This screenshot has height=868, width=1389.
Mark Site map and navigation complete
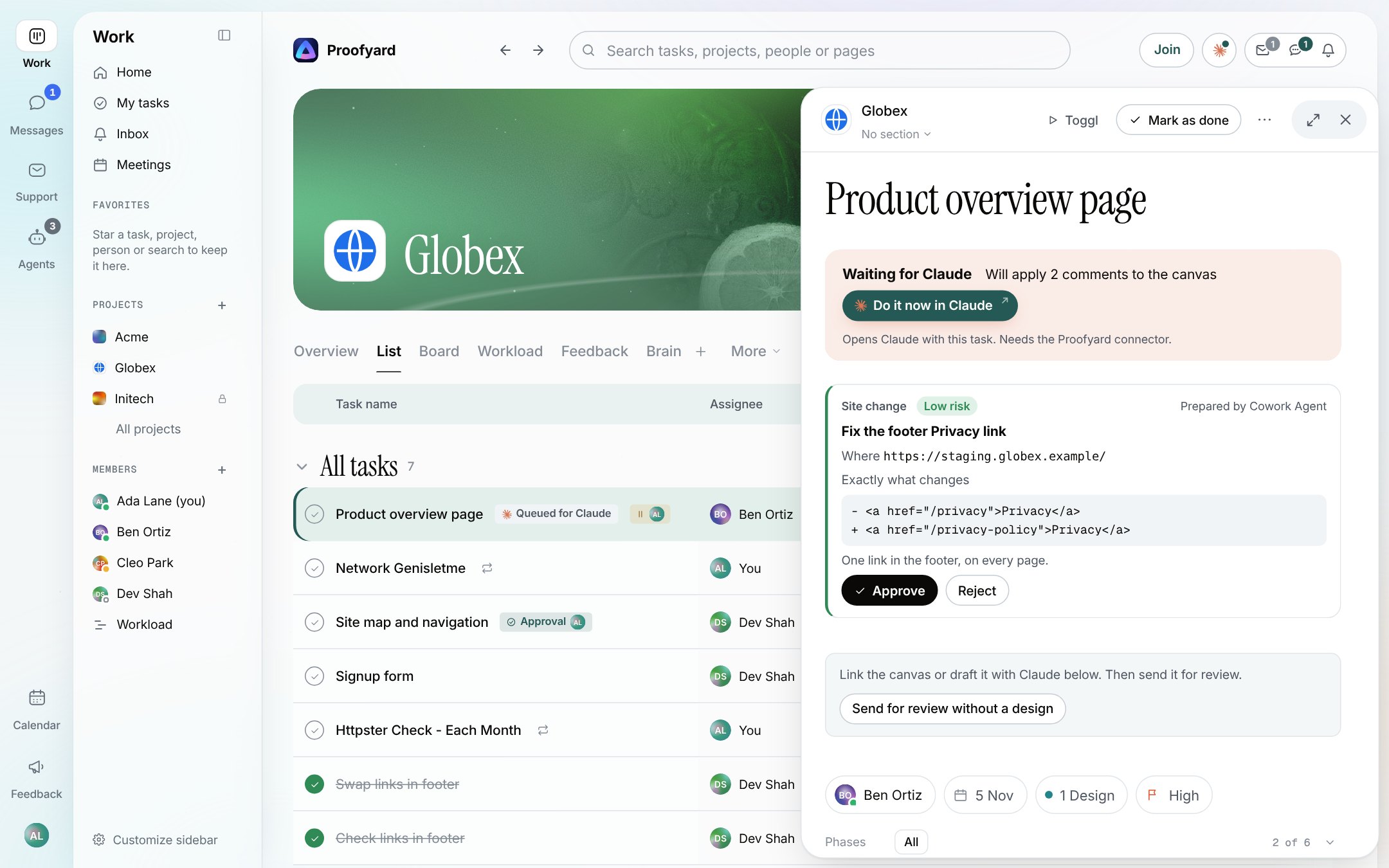(314, 622)
